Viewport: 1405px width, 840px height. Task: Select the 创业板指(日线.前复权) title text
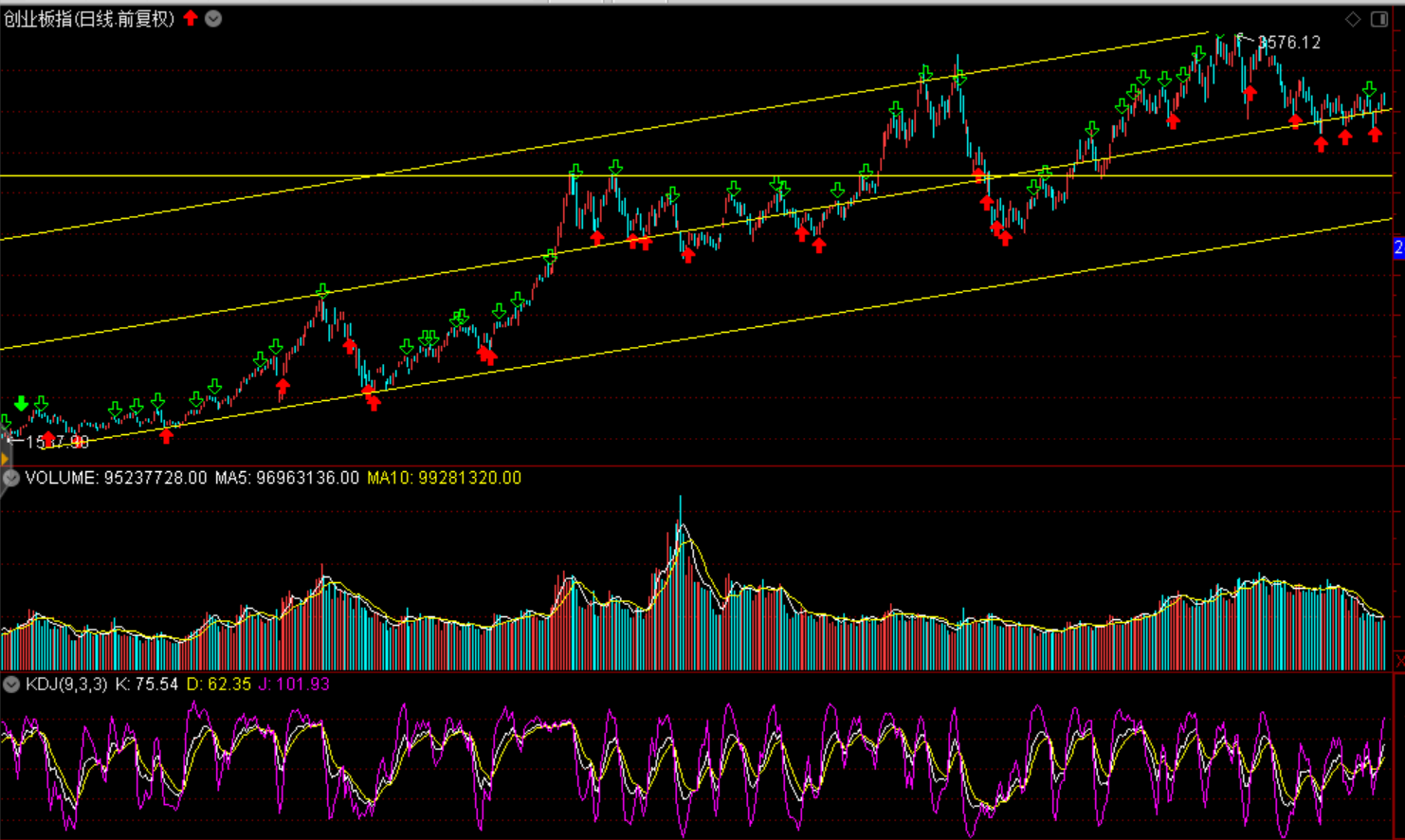click(x=89, y=19)
